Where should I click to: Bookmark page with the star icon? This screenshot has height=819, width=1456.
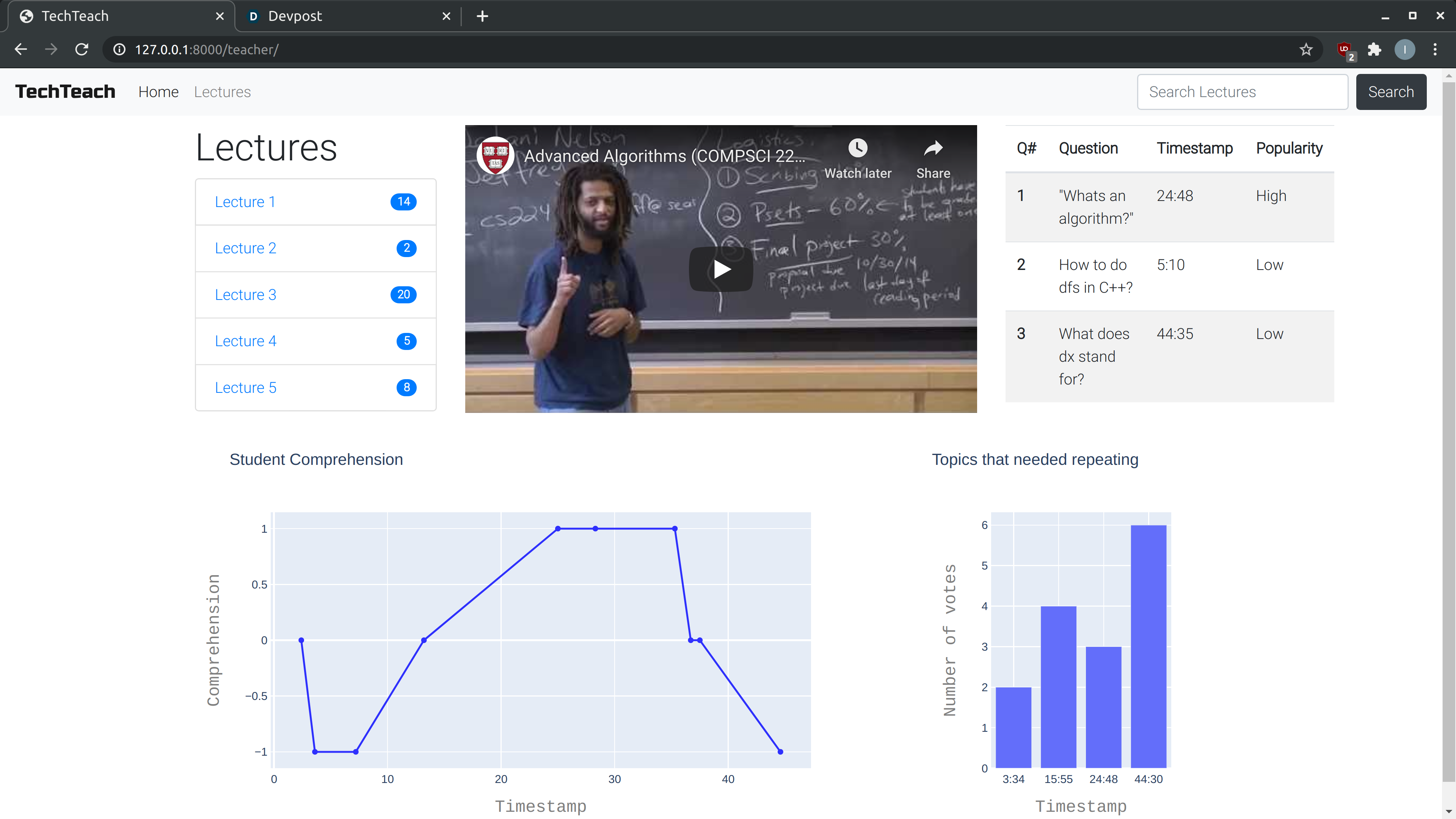point(1305,50)
